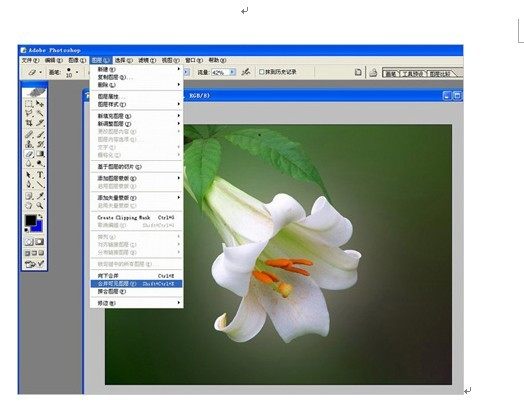
Task: Choose 合并可见图层 highlighted menu item
Action: pyautogui.click(x=137, y=284)
